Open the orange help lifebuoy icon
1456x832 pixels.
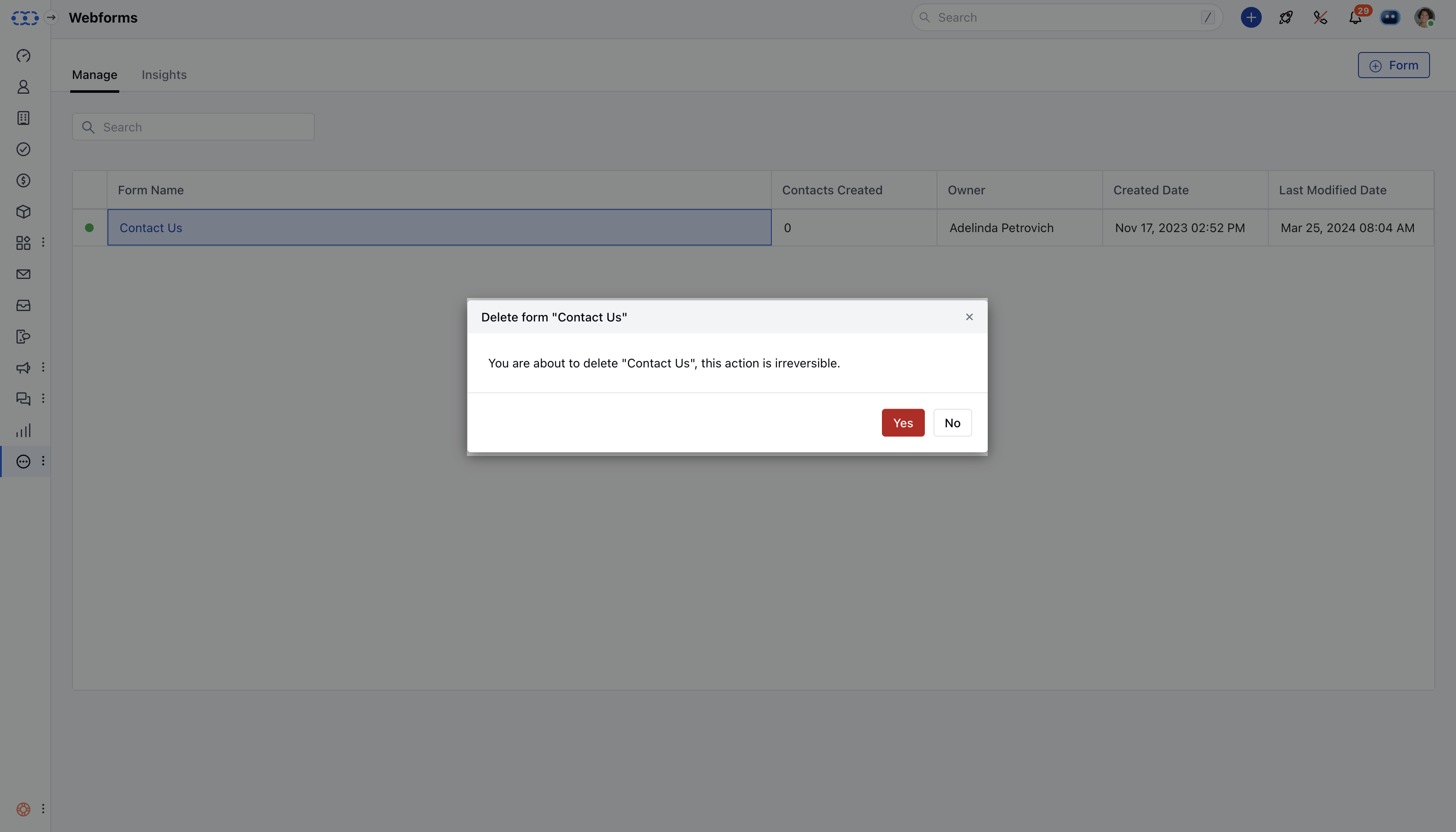[23, 809]
